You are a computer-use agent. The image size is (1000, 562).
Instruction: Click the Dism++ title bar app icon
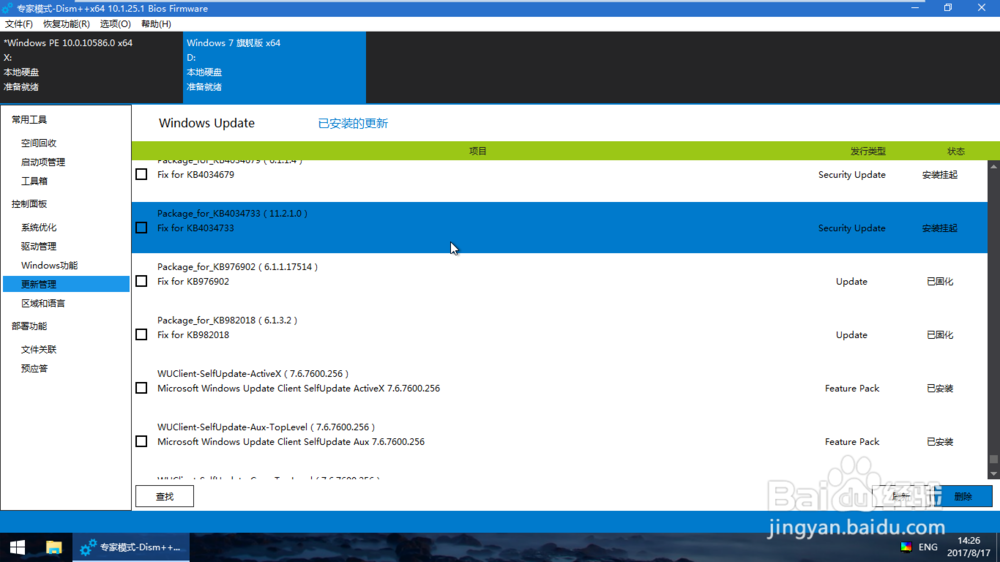click(8, 8)
